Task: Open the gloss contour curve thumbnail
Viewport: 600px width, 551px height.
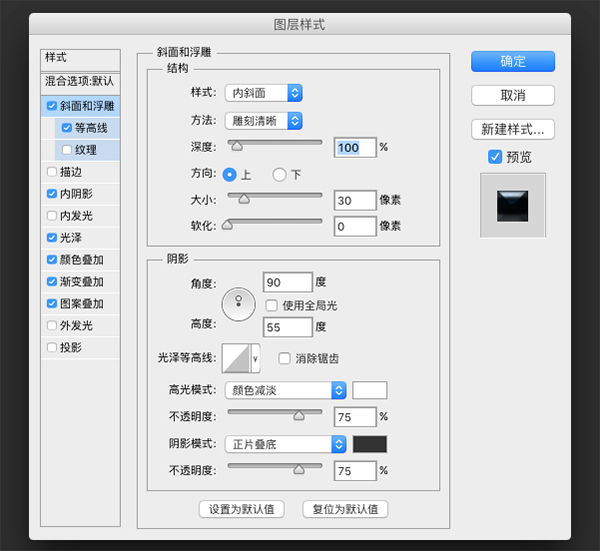Action: click(236, 357)
